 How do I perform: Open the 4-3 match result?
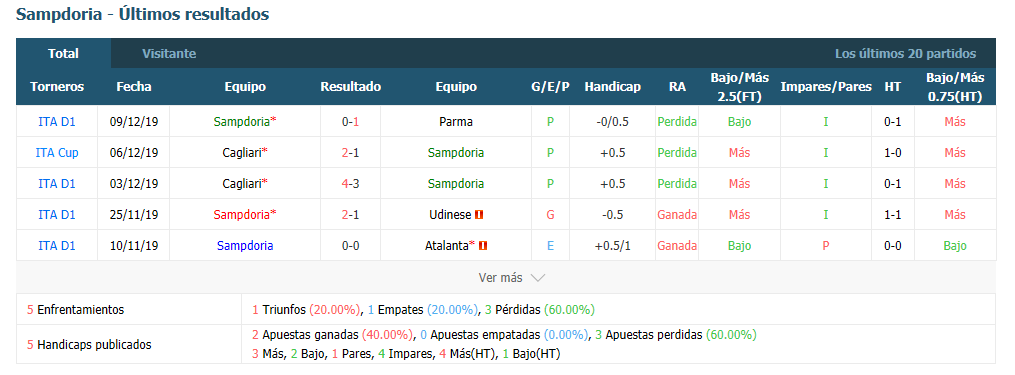(350, 184)
